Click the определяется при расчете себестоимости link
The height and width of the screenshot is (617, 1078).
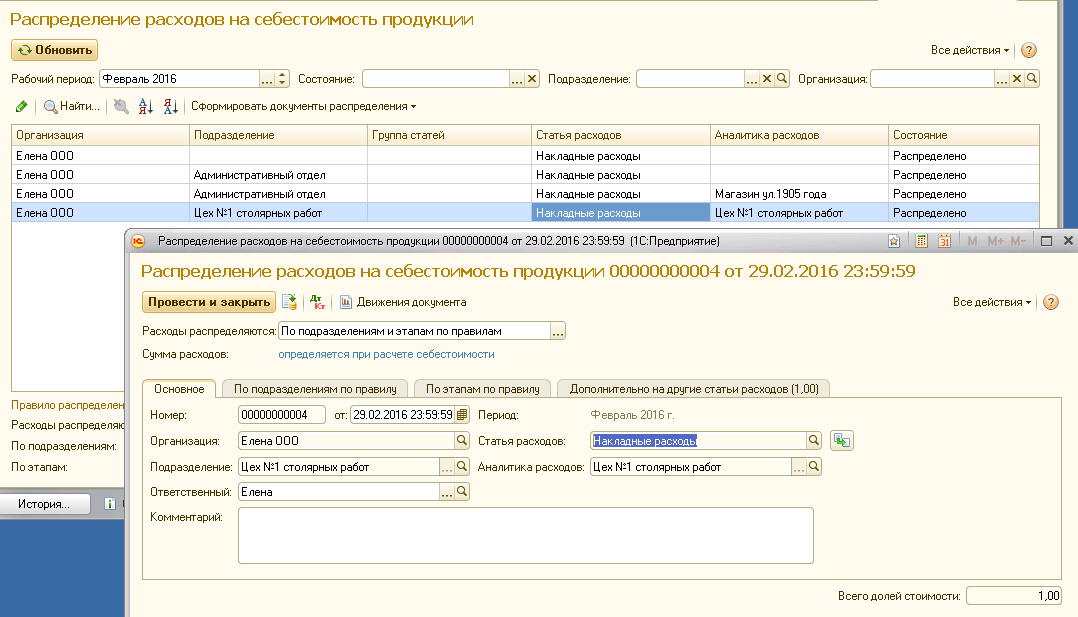(x=386, y=354)
